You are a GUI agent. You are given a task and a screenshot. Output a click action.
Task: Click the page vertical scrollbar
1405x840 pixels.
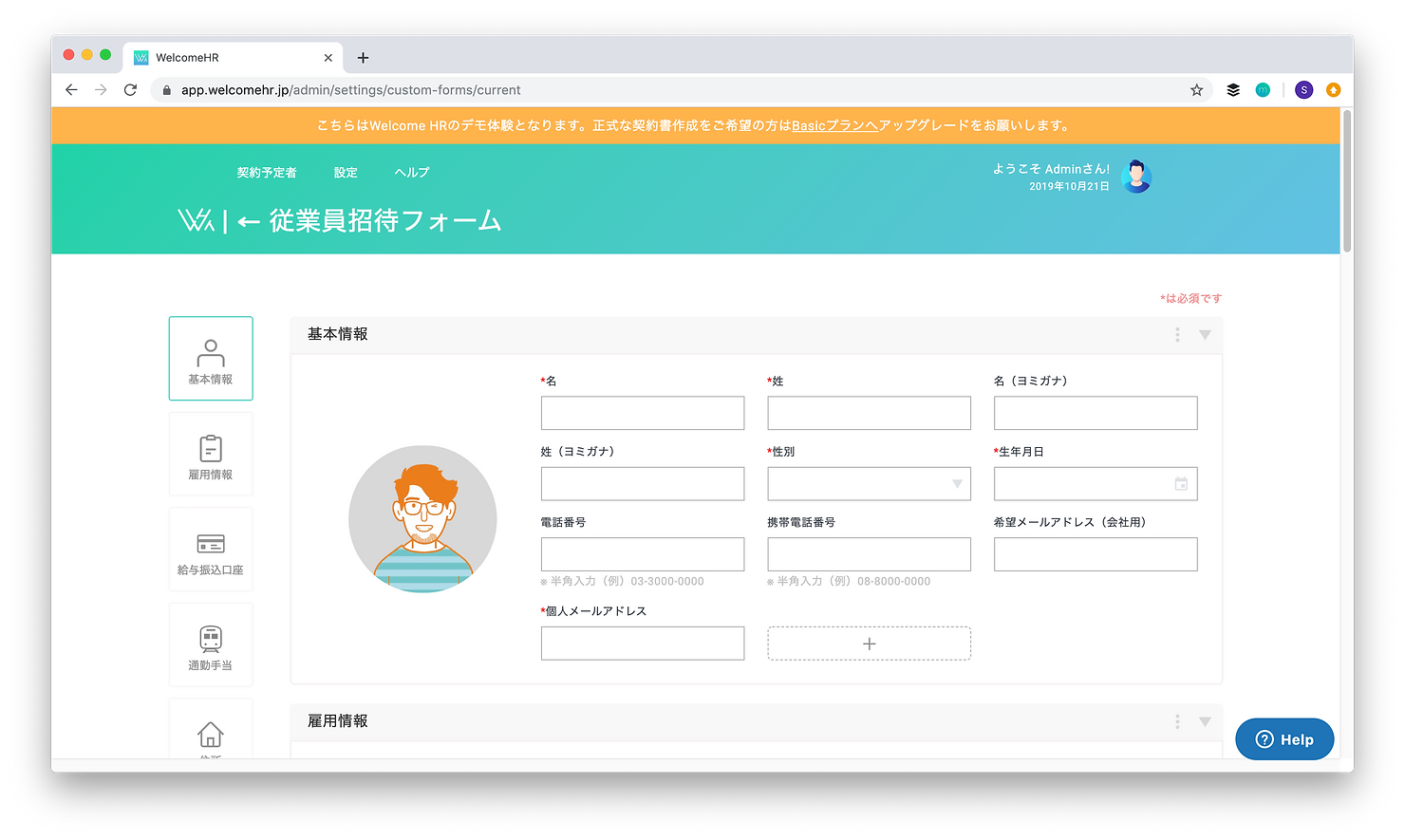(x=1347, y=182)
